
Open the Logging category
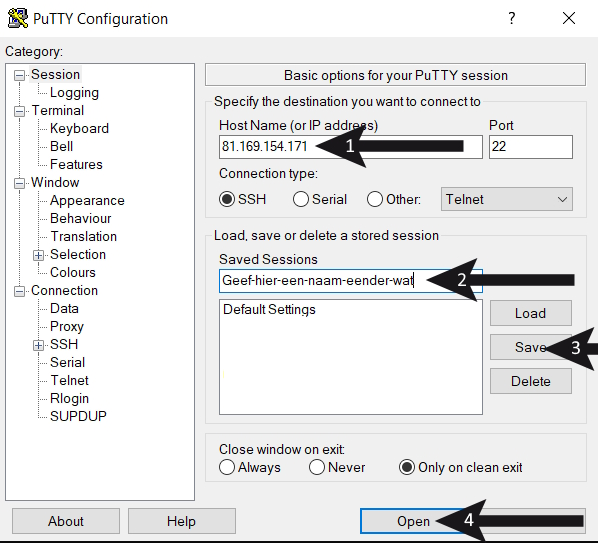(74, 93)
